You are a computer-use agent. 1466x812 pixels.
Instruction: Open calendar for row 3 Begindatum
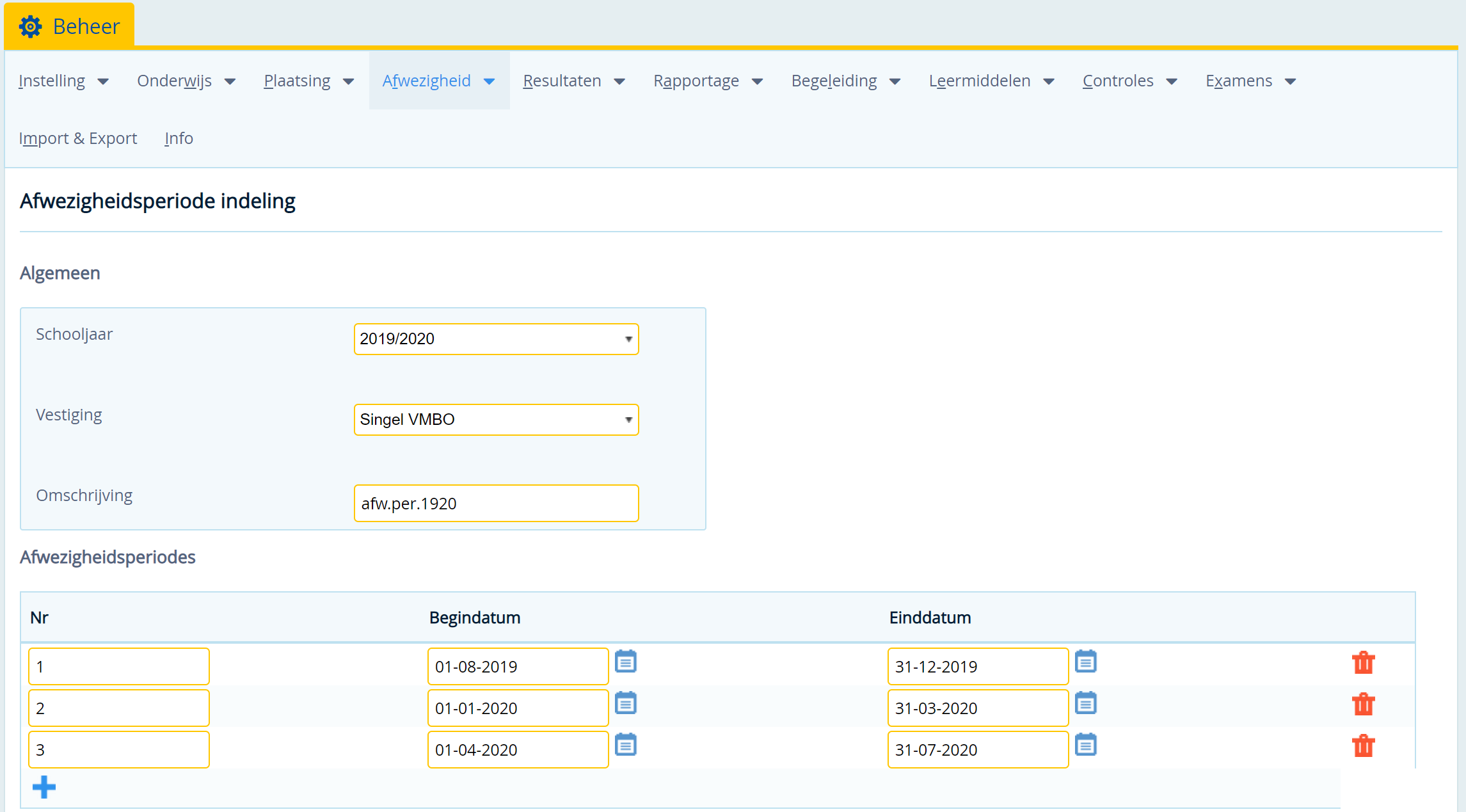(625, 744)
